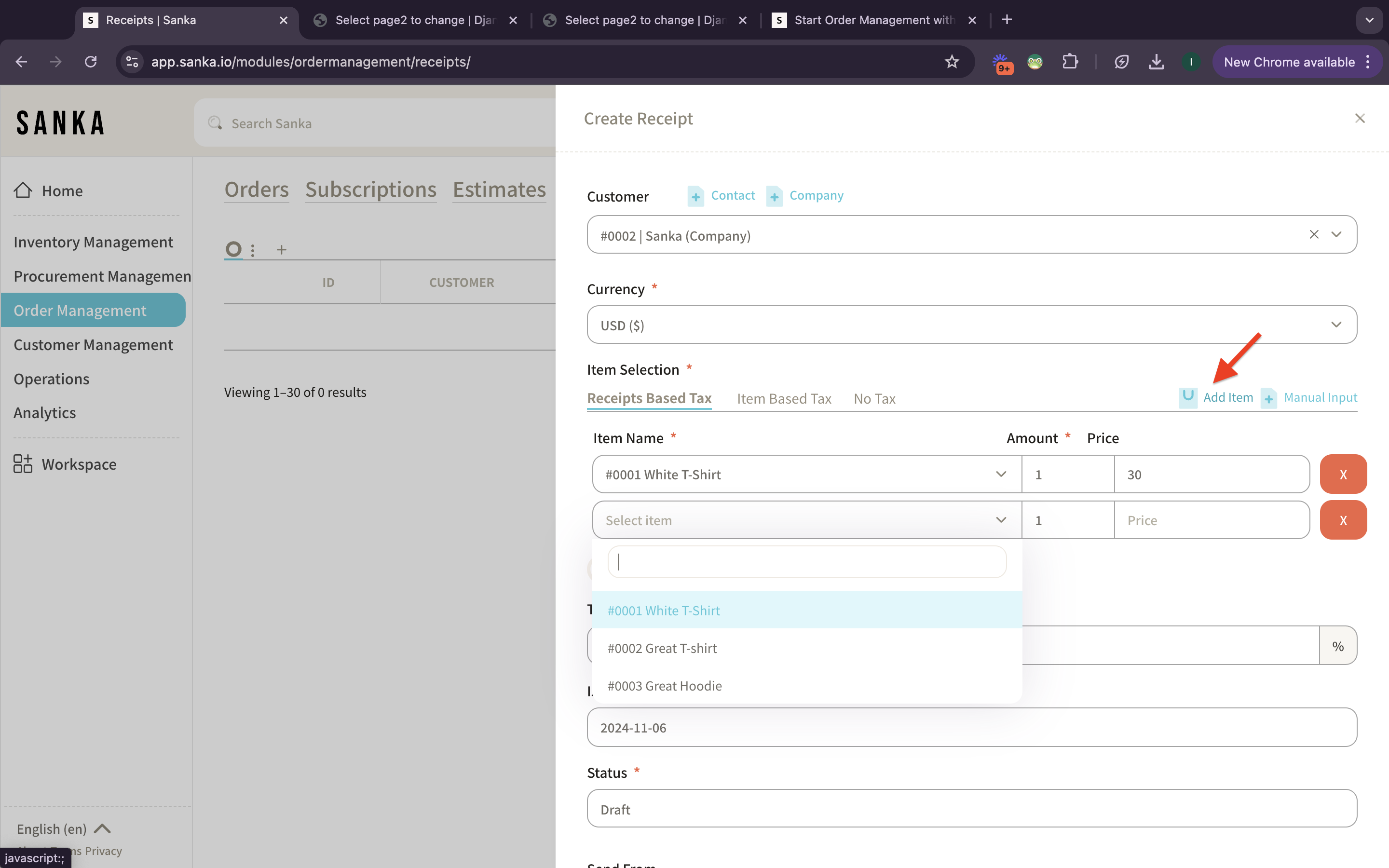Click the ID column header
1389x868 pixels.
click(x=328, y=282)
